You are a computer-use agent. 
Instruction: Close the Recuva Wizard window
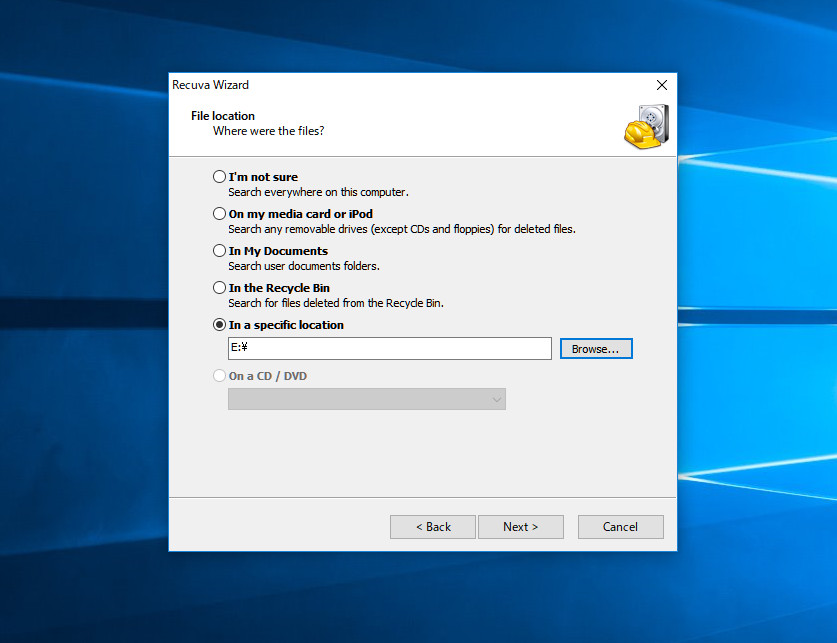661,86
